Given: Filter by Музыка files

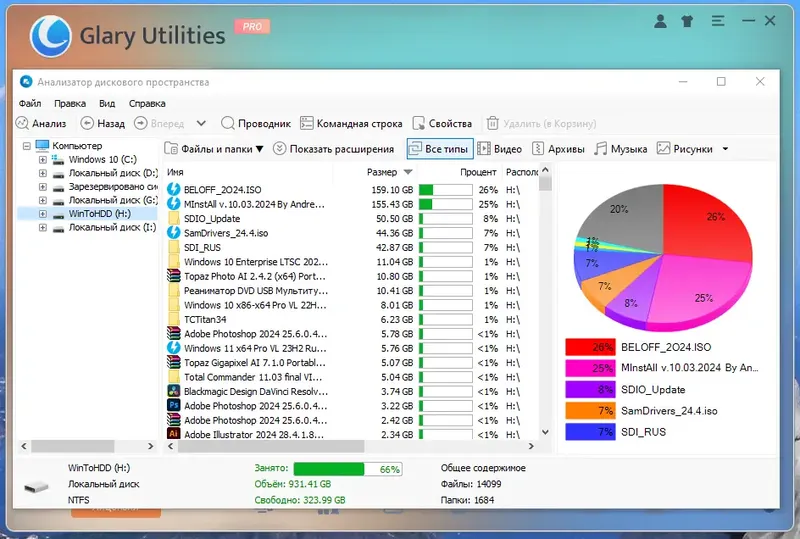Looking at the screenshot, I should pos(621,149).
